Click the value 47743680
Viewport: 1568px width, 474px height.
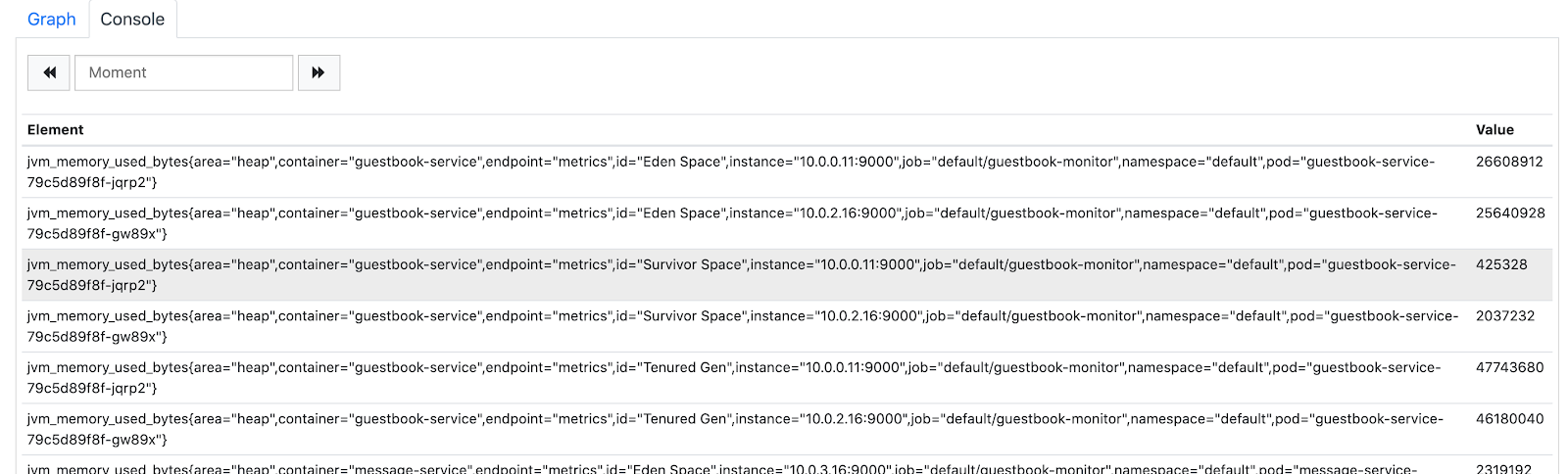coord(1509,367)
